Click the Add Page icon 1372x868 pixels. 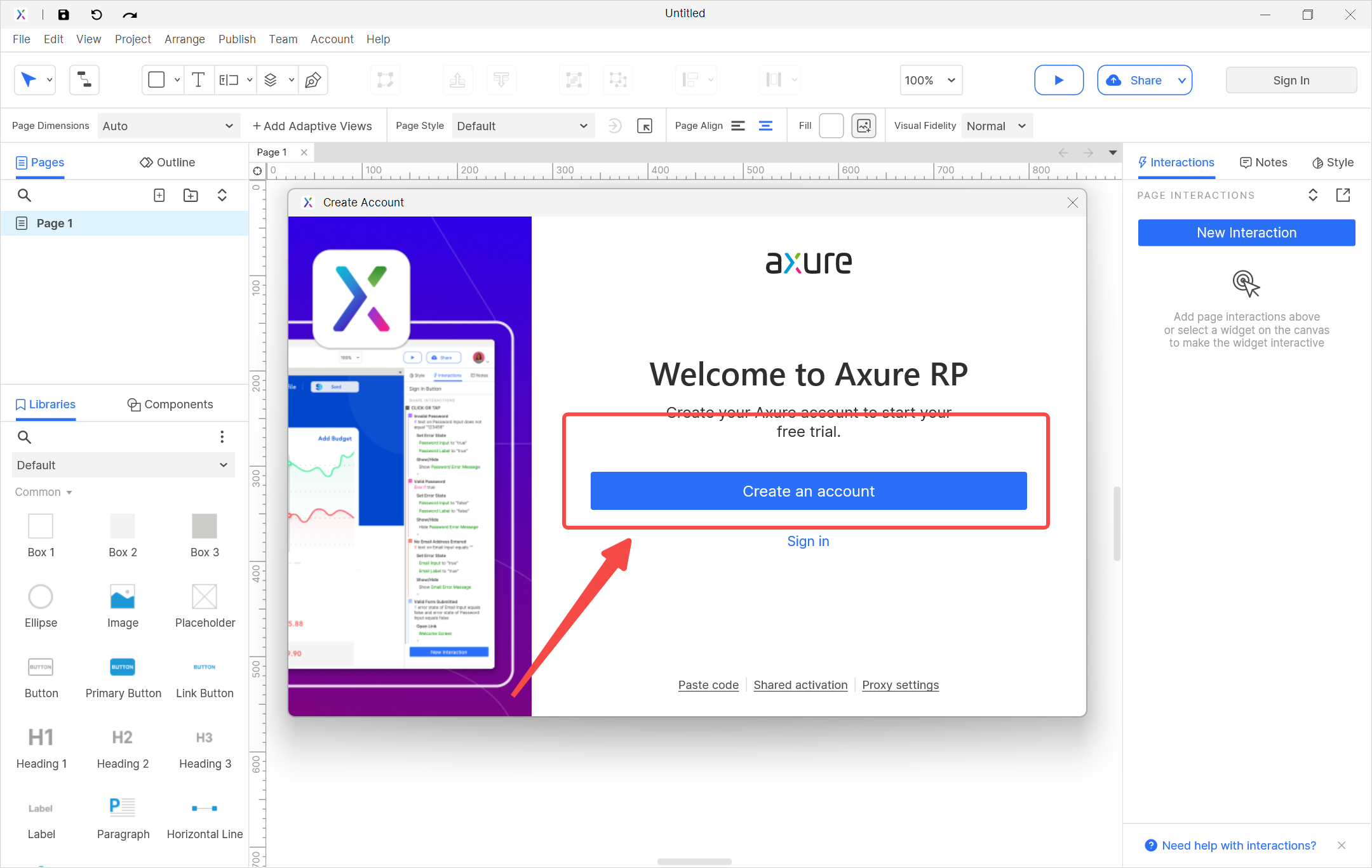[x=159, y=196]
